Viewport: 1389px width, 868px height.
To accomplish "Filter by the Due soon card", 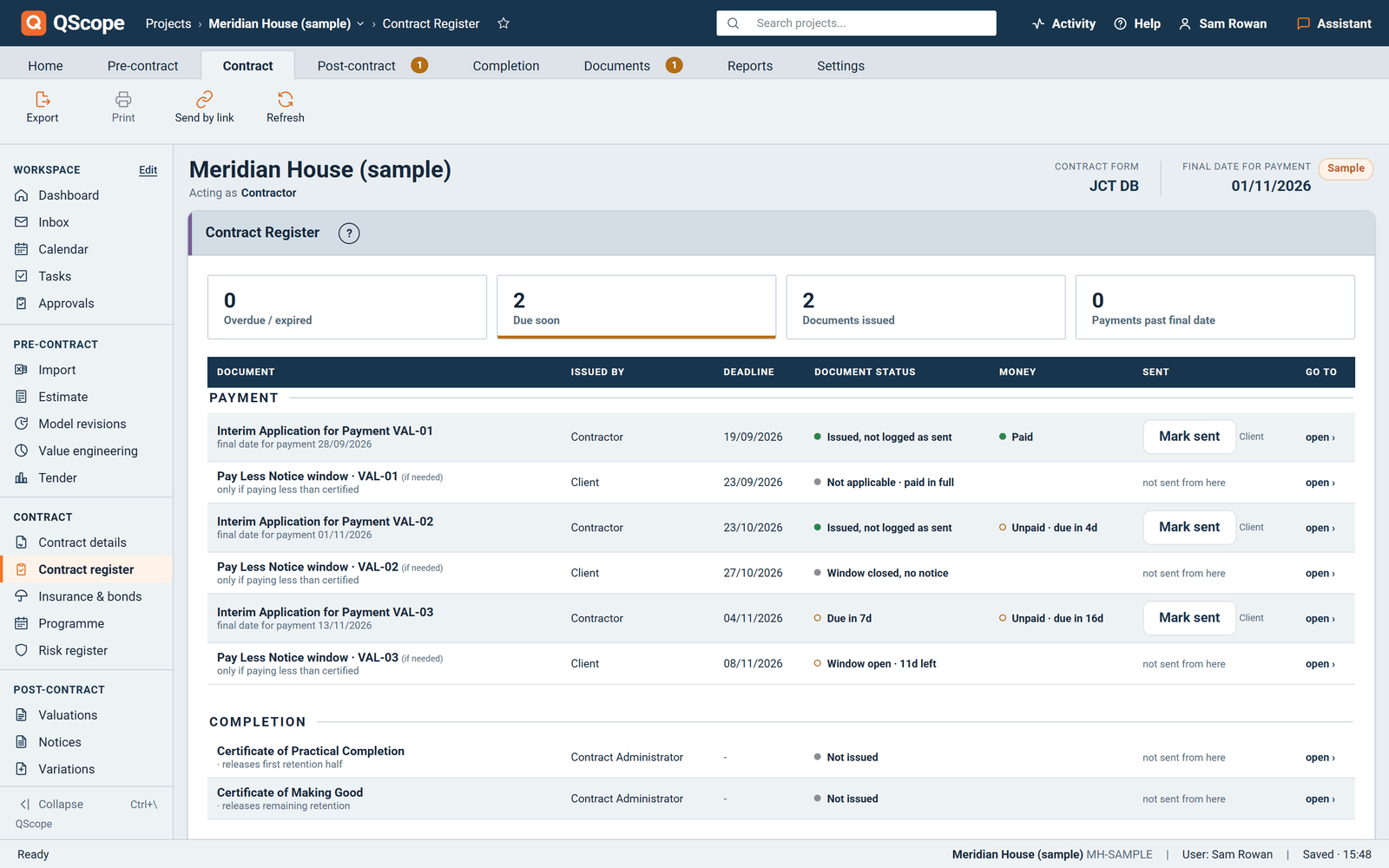I will point(636,307).
